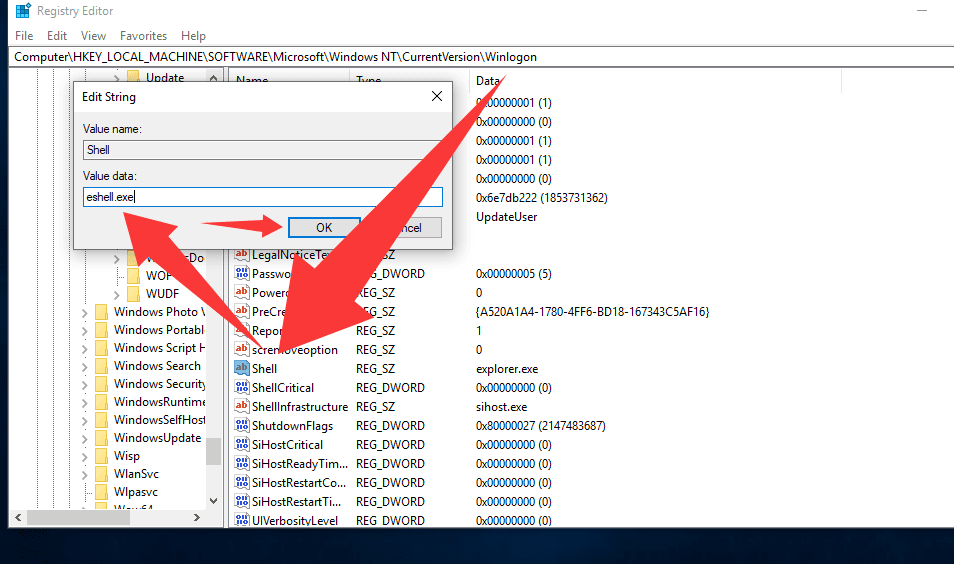Click the SiHostRestartCo... DWORD icon
954x564 pixels.
pyautogui.click(x=242, y=482)
